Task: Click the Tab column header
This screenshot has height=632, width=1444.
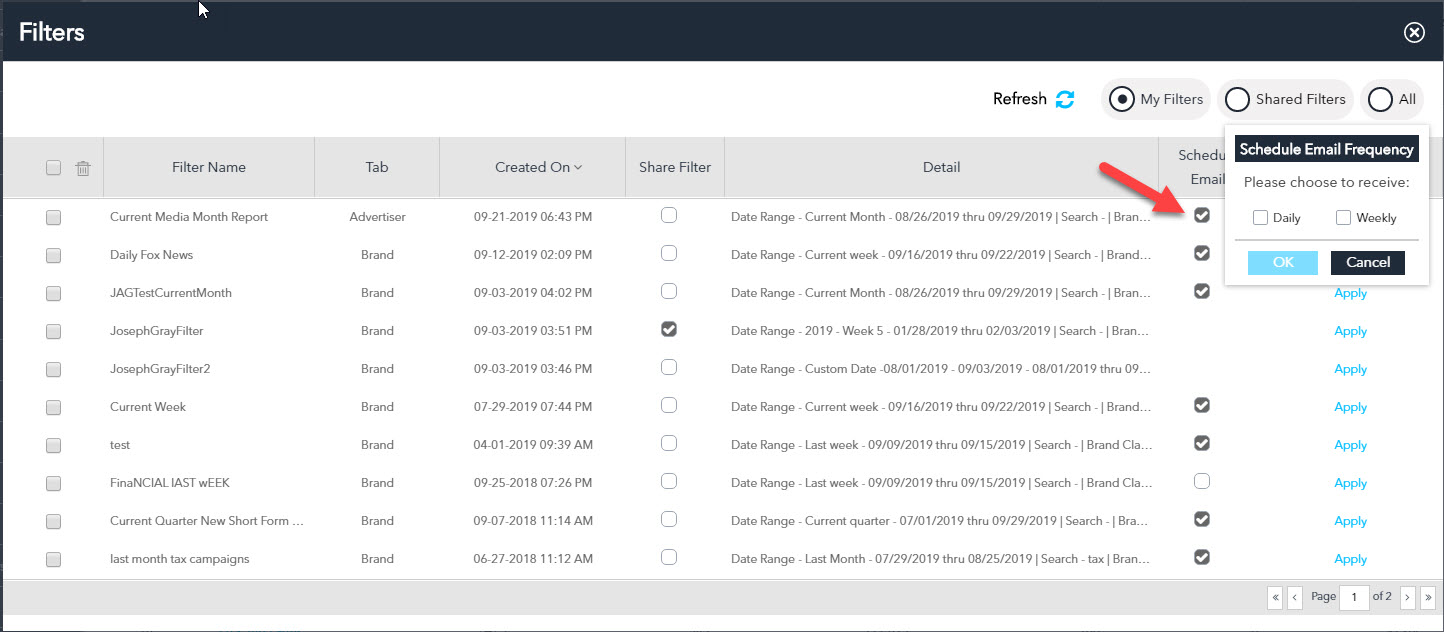Action: tap(377, 167)
